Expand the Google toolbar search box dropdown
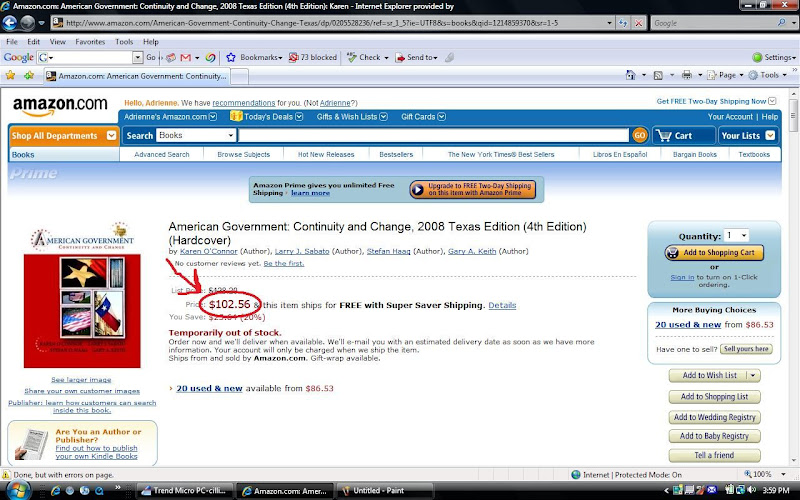 click(137, 58)
